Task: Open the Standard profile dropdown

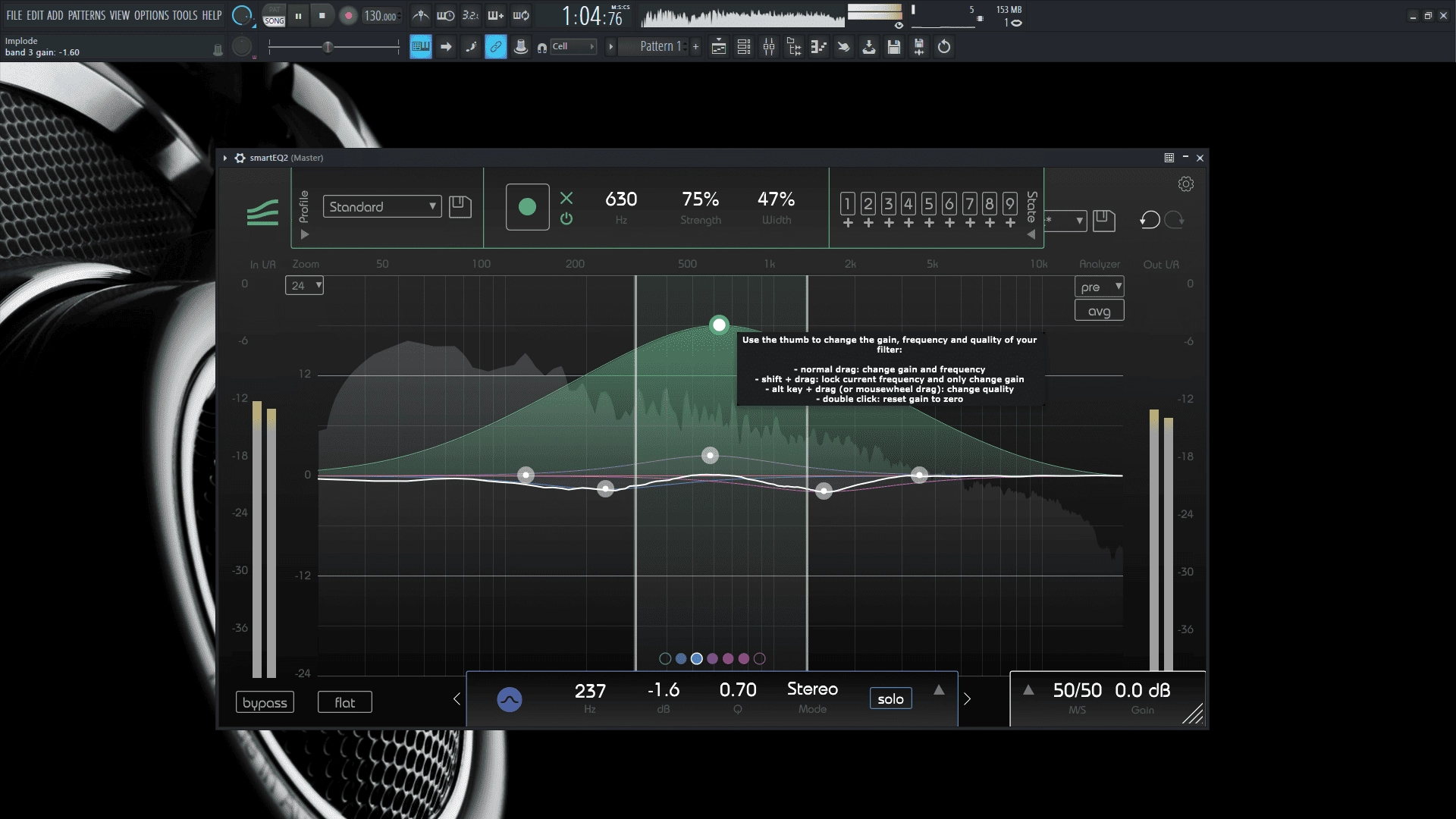Action: click(x=382, y=206)
